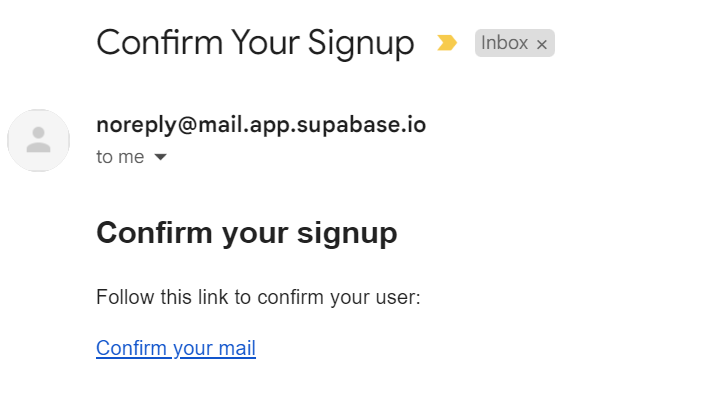
Task: Click the 'Follow this link' body sentence
Action: (258, 297)
